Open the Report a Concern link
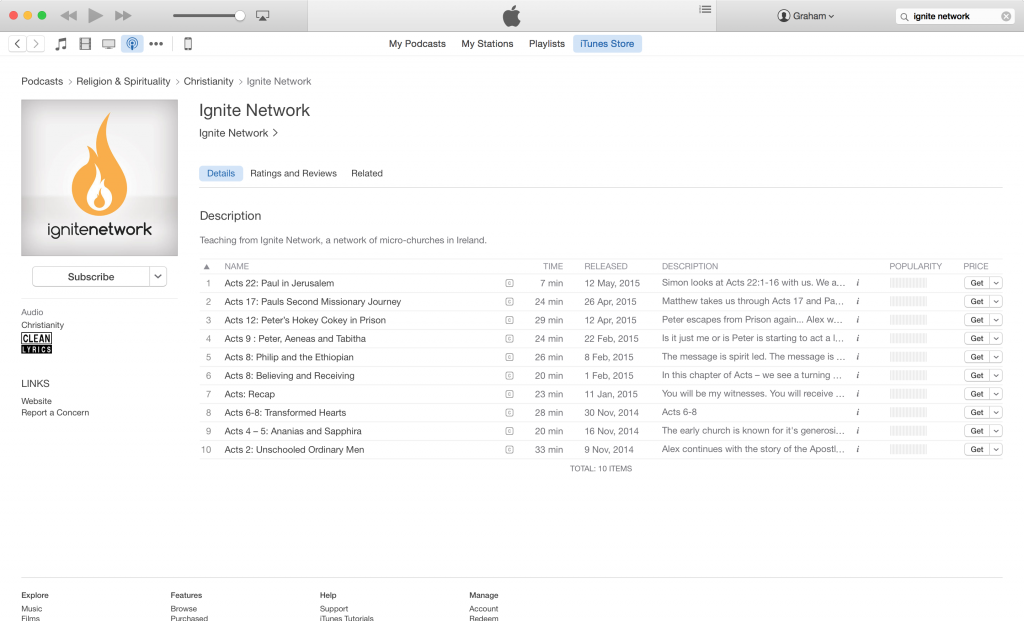This screenshot has height=621, width=1024. click(x=55, y=412)
